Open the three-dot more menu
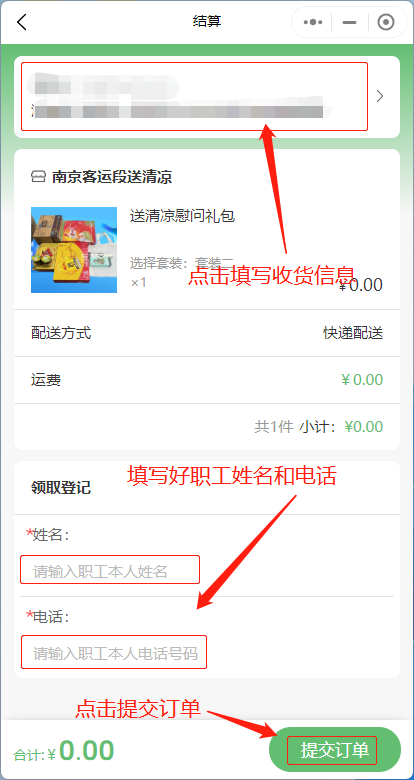 point(313,22)
